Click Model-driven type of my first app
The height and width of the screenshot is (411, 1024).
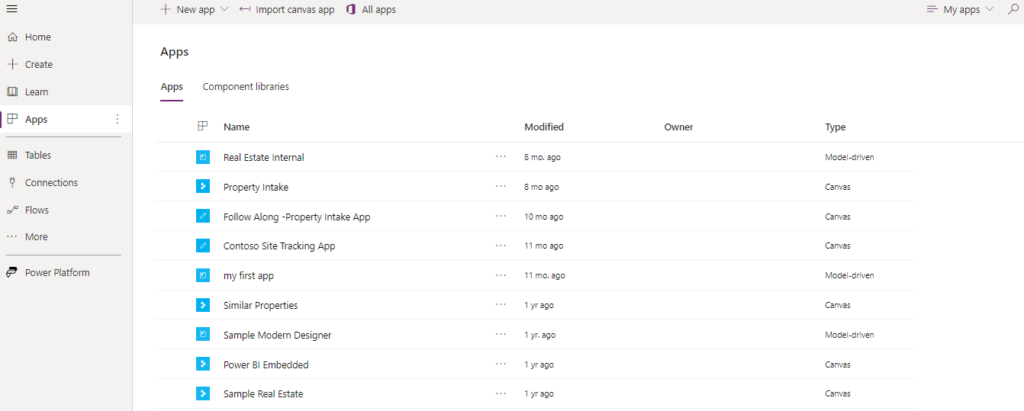849,276
